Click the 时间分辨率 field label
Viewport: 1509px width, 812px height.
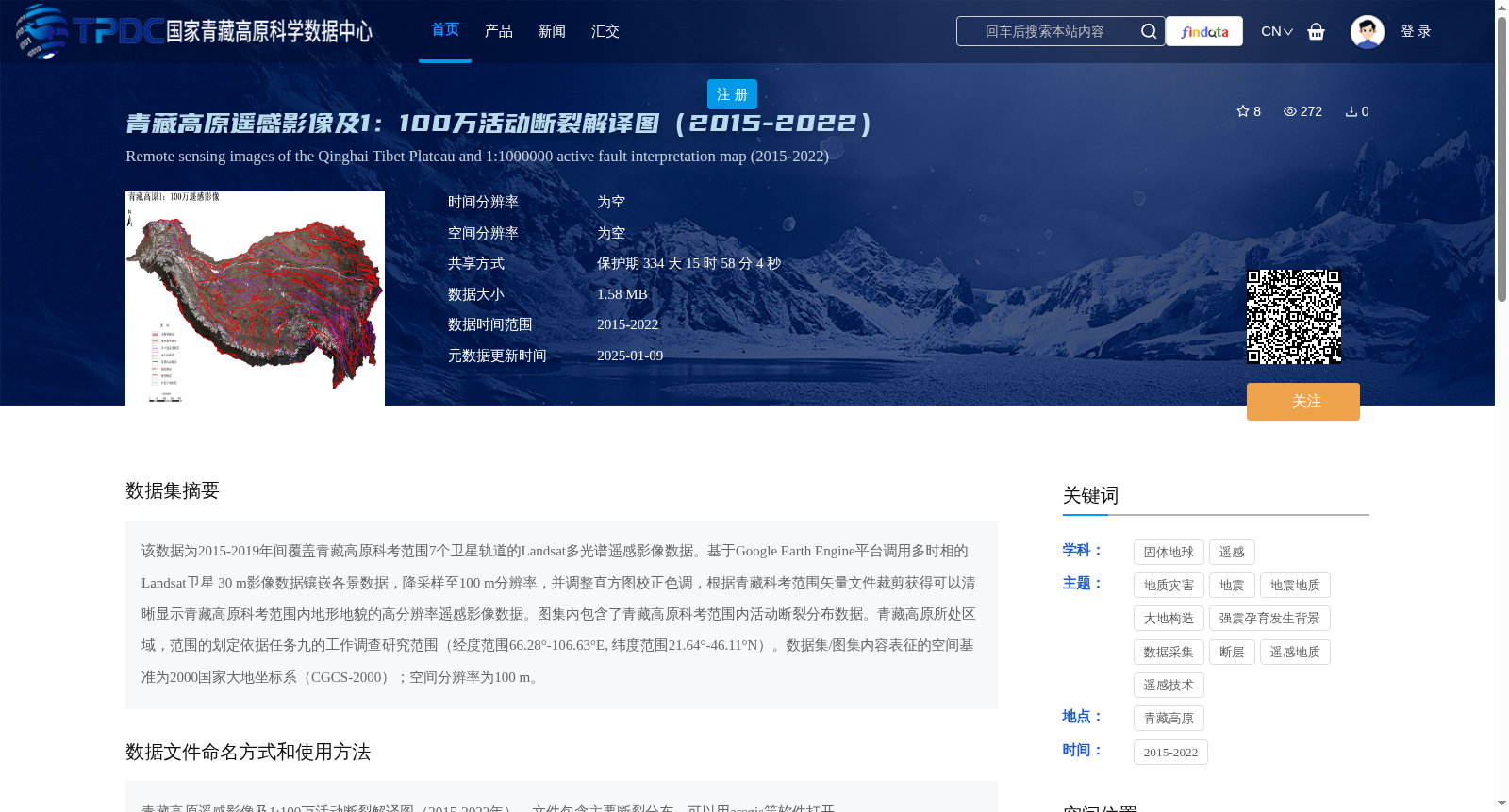click(x=483, y=203)
